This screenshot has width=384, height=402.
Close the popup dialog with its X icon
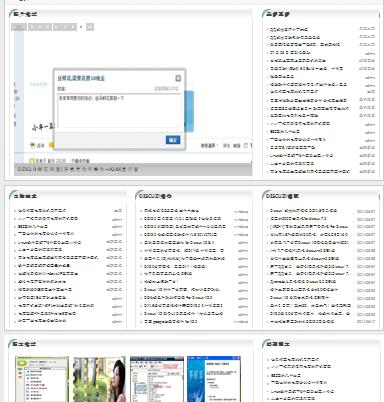pyautogui.click(x=178, y=78)
